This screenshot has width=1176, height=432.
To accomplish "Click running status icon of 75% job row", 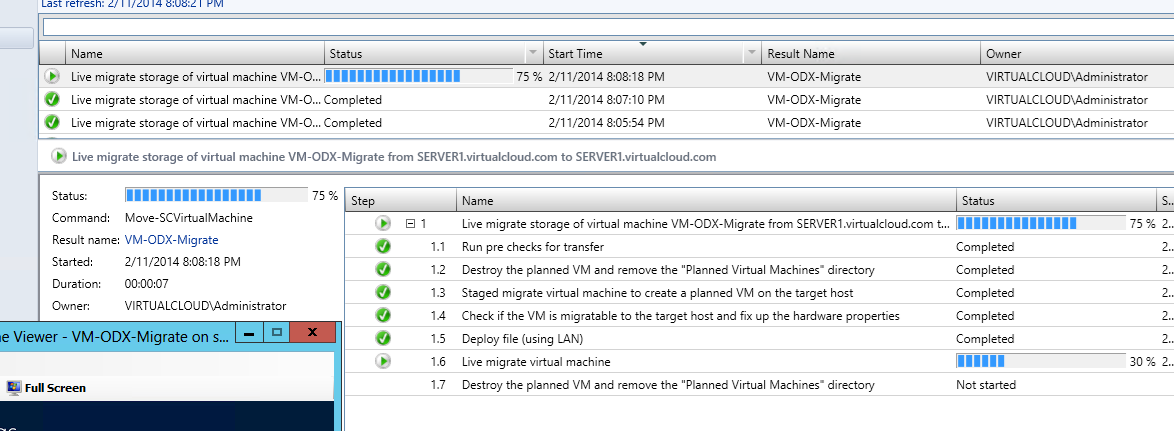I will pos(52,76).
